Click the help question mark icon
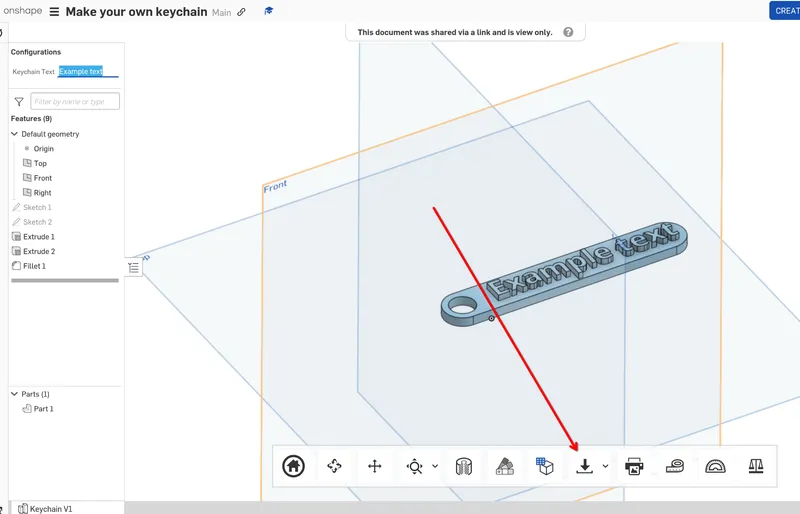Image resolution: width=800 pixels, height=514 pixels. coord(568,32)
